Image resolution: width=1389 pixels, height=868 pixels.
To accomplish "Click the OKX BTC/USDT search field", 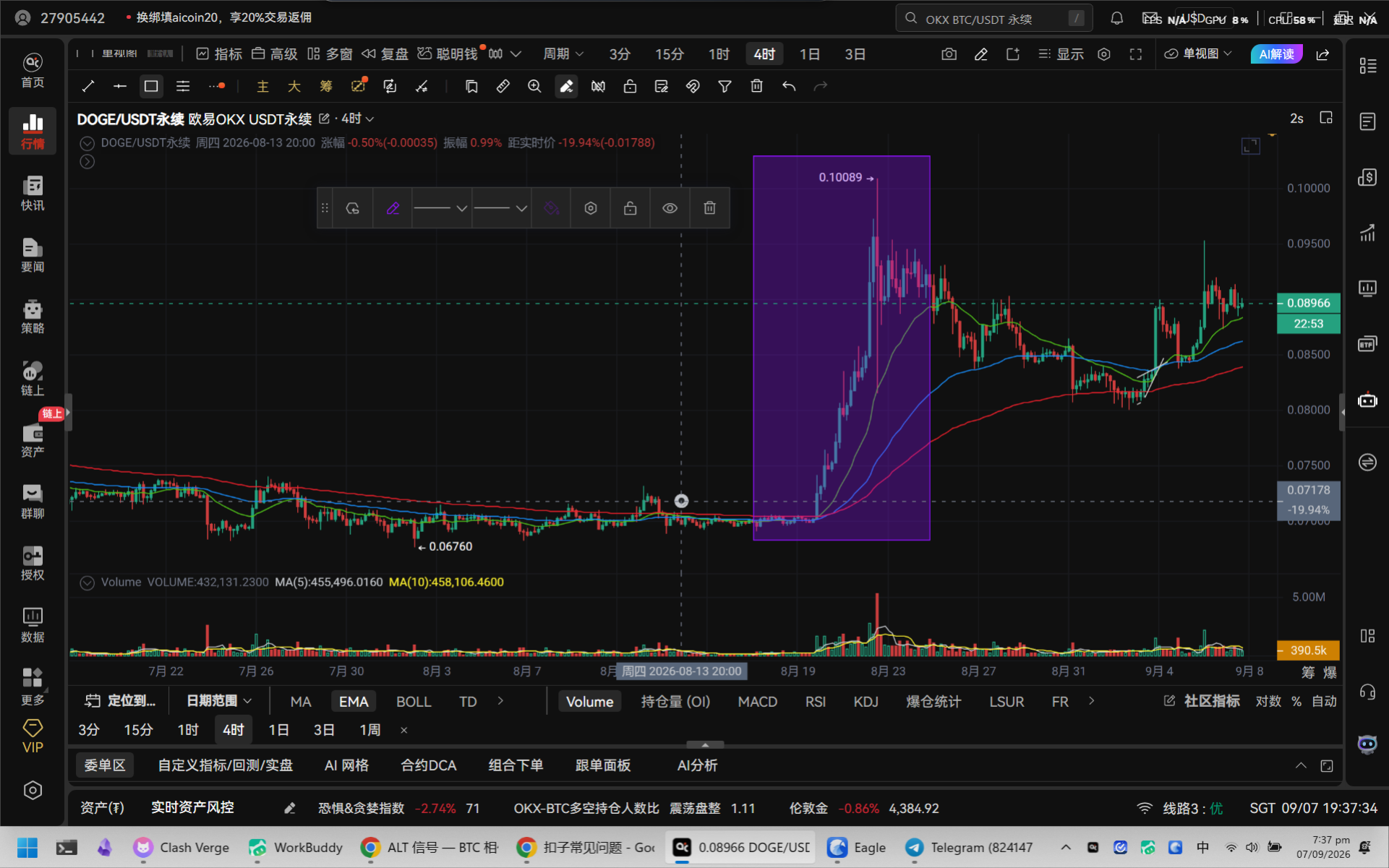I will [993, 19].
